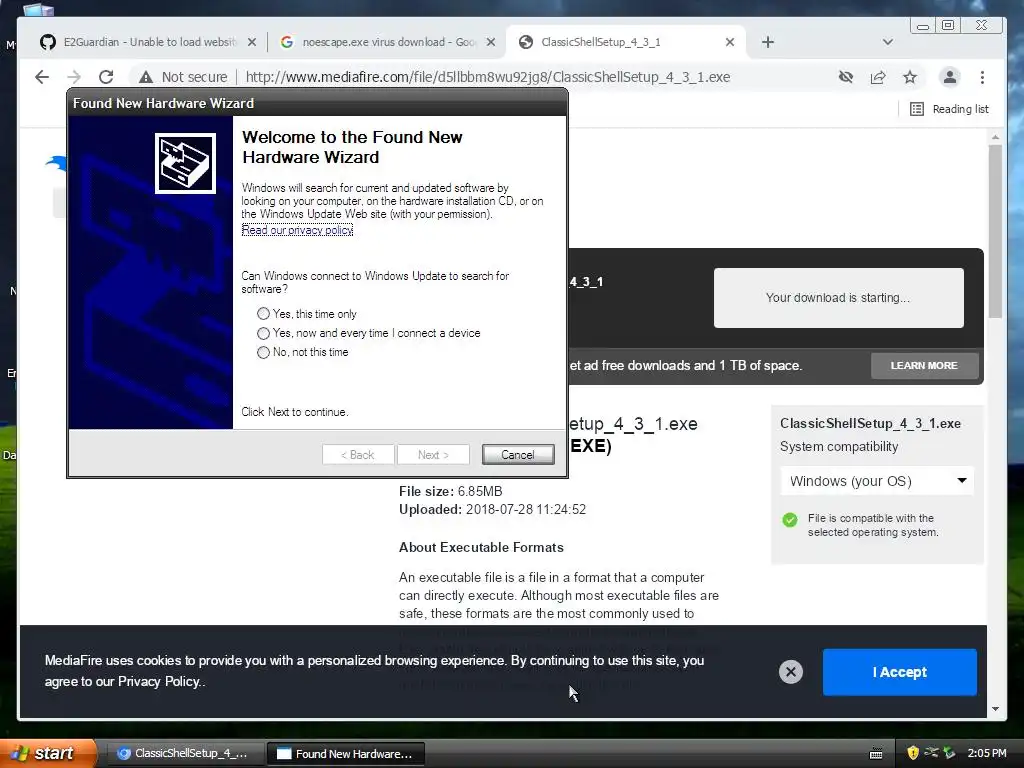Click the 'ad free downloads and 1 TB' text
The width and height of the screenshot is (1024, 768).
[x=685, y=366]
